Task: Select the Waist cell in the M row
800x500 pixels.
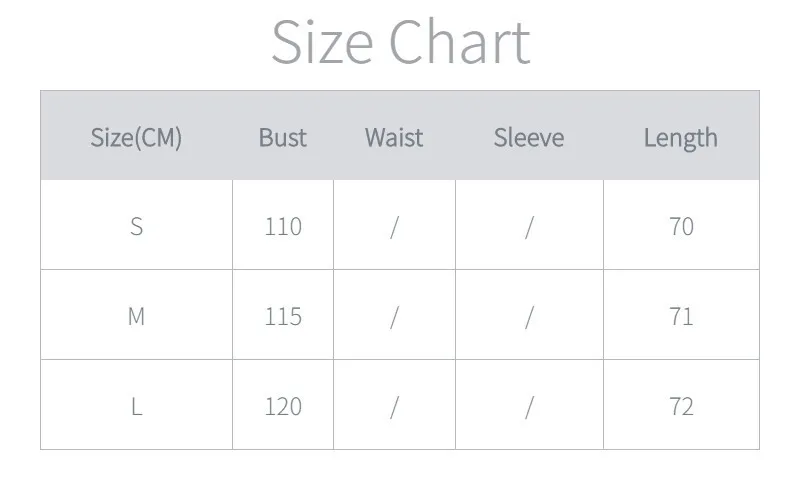Action: click(394, 316)
